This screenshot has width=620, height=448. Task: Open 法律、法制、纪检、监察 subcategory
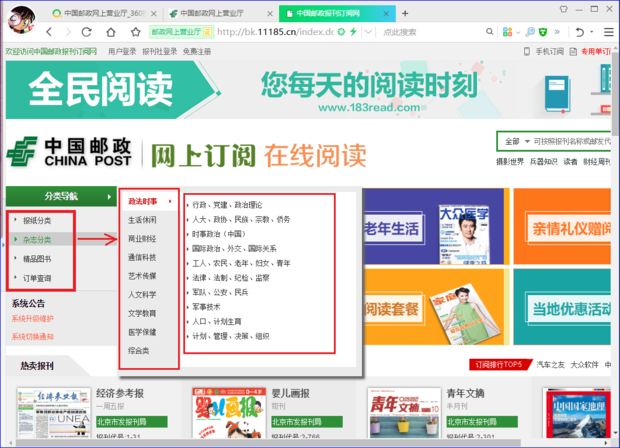pyautogui.click(x=231, y=278)
